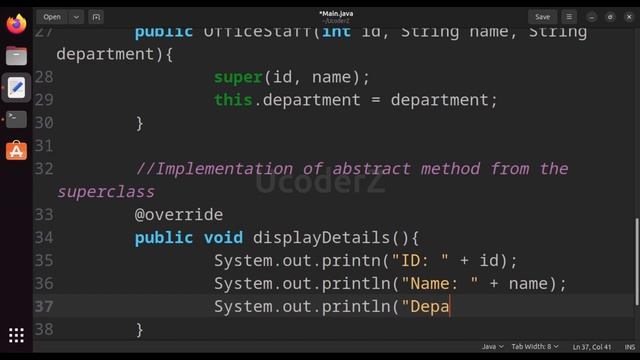
Task: Click super(id, name); on line 28
Action: (x=291, y=77)
